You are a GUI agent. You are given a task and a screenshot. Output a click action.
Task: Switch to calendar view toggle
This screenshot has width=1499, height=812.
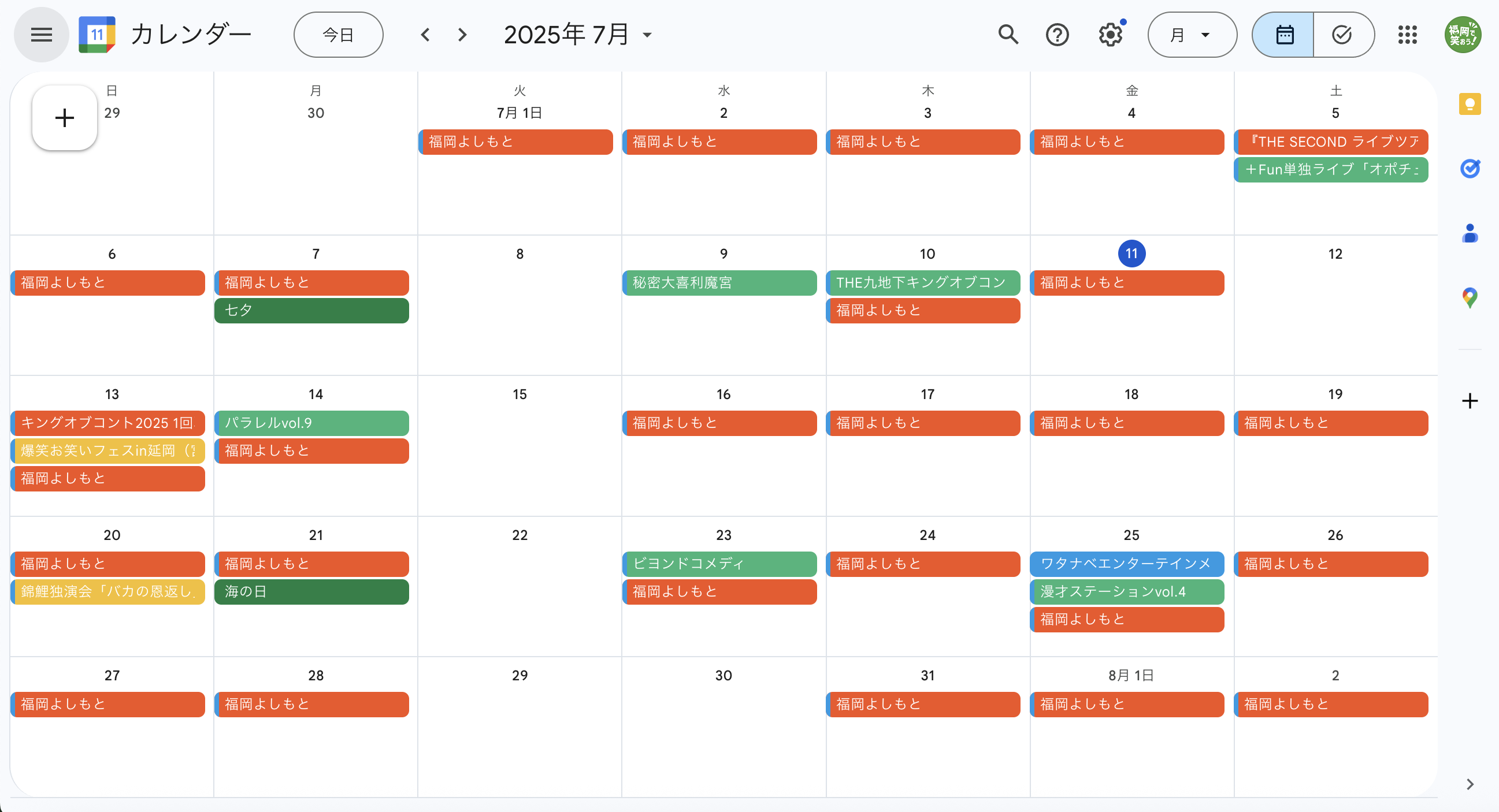pyautogui.click(x=1284, y=35)
